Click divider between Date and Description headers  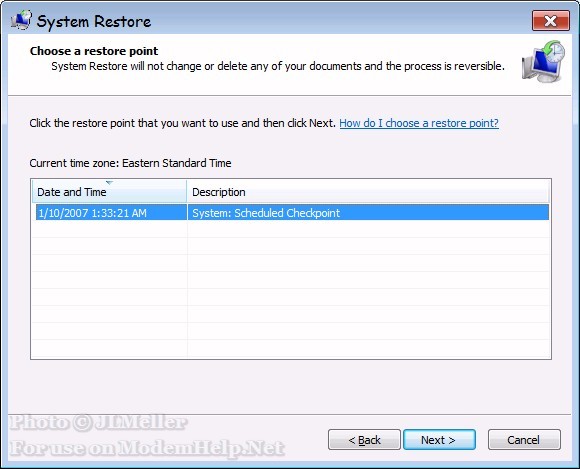(x=187, y=192)
